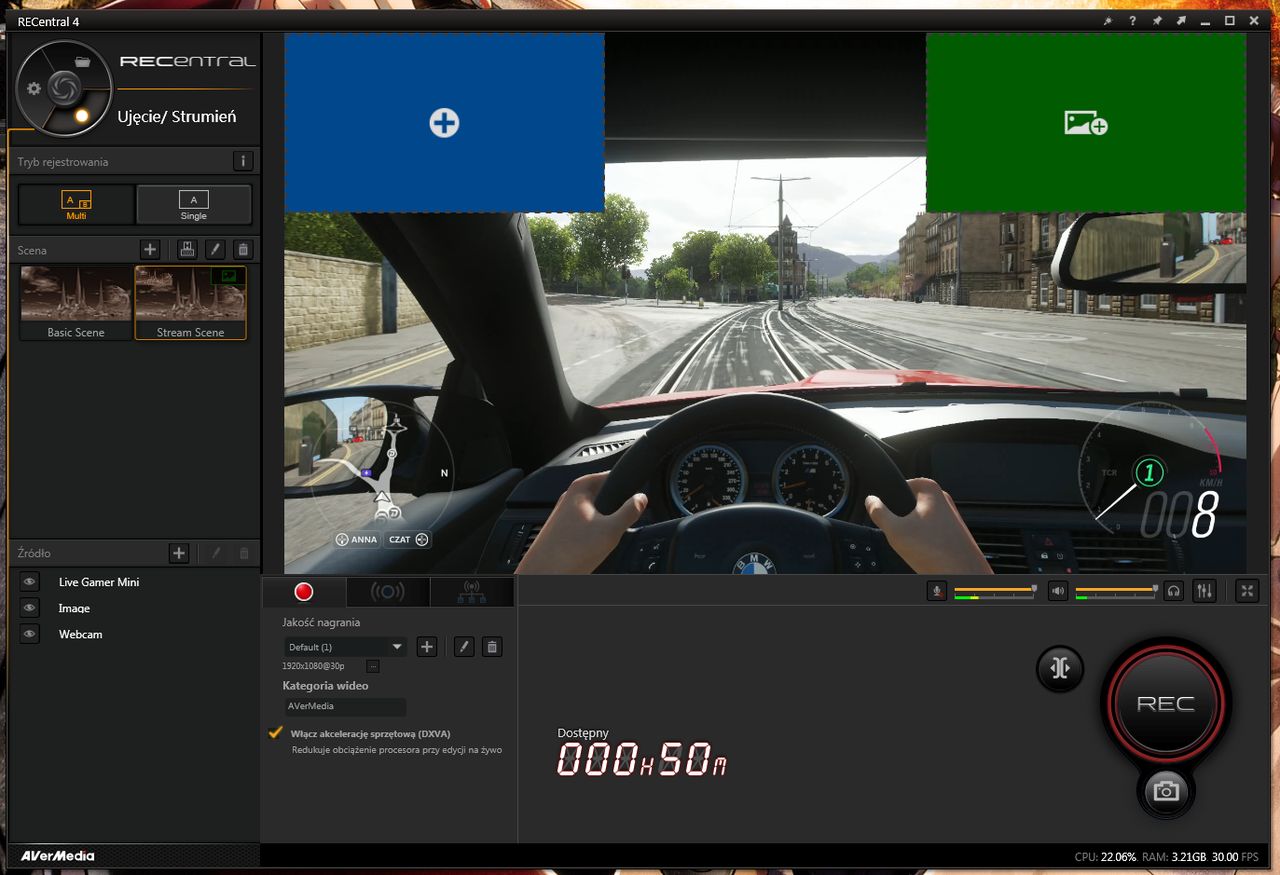Open the settings gear in the mode wheel
Image resolution: width=1280 pixels, height=875 pixels.
34,89
